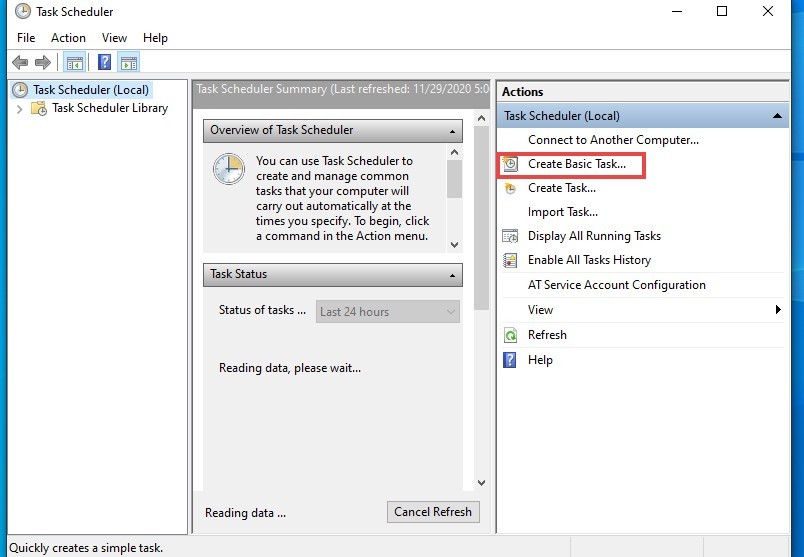
Task: Click 'Quickly creates a simple task.' status text
Action: pos(86,548)
